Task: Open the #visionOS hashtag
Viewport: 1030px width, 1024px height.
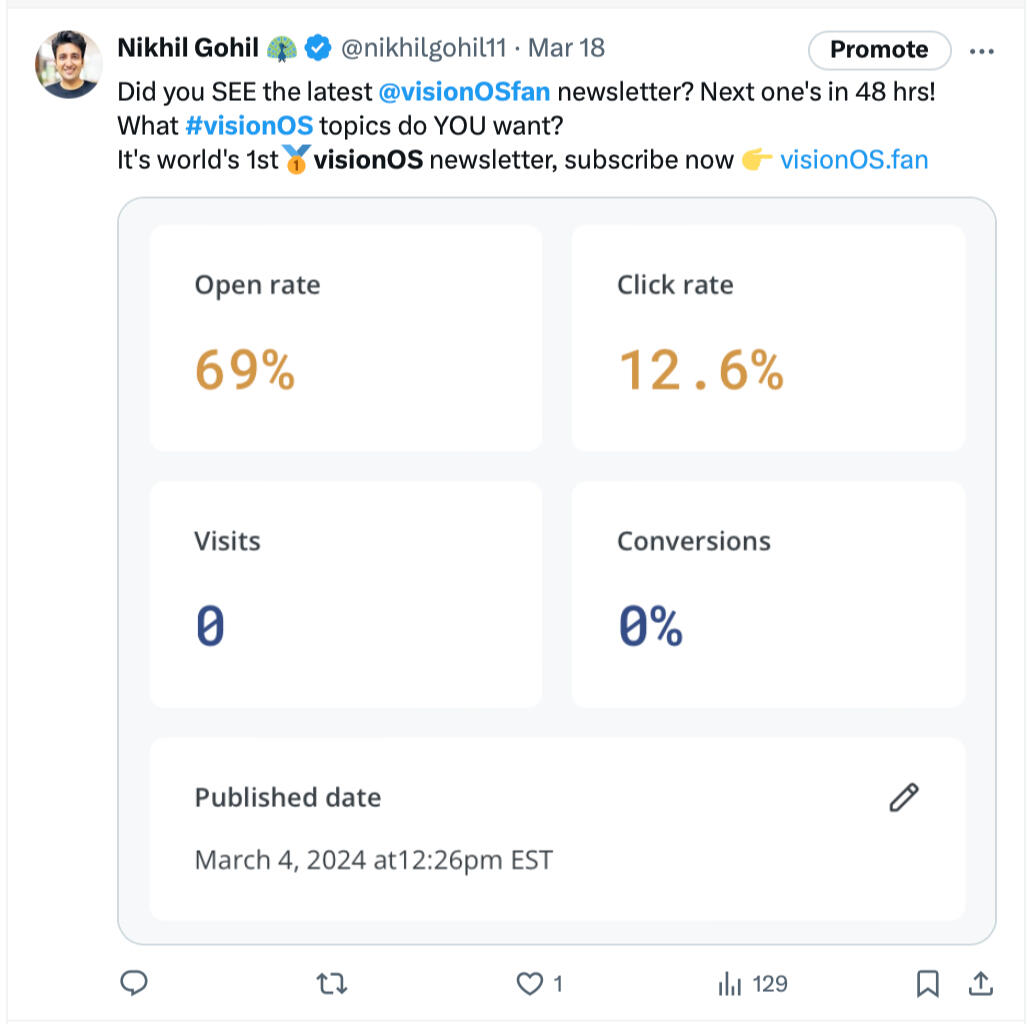Action: (x=249, y=126)
